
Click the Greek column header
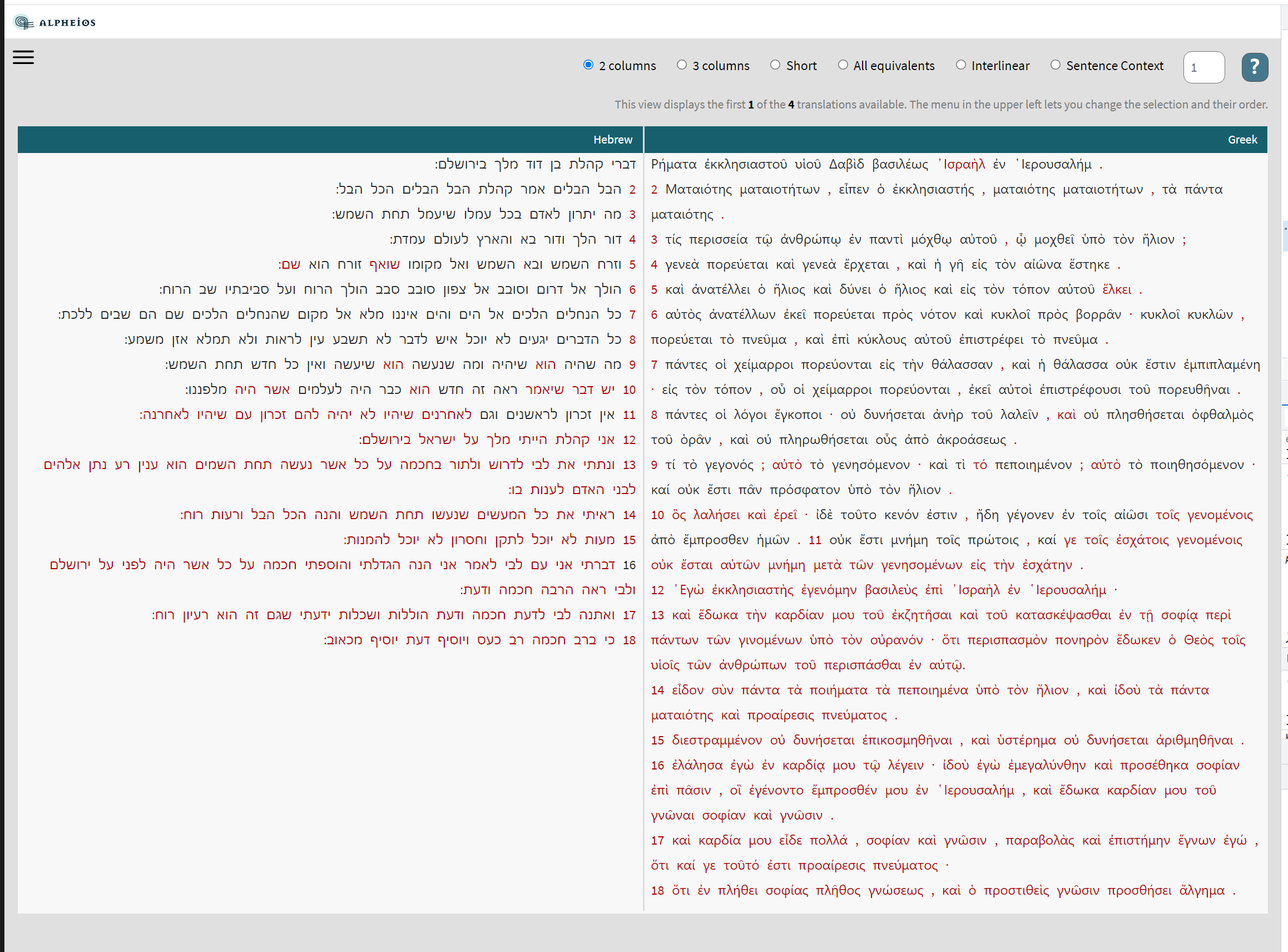coord(1242,140)
